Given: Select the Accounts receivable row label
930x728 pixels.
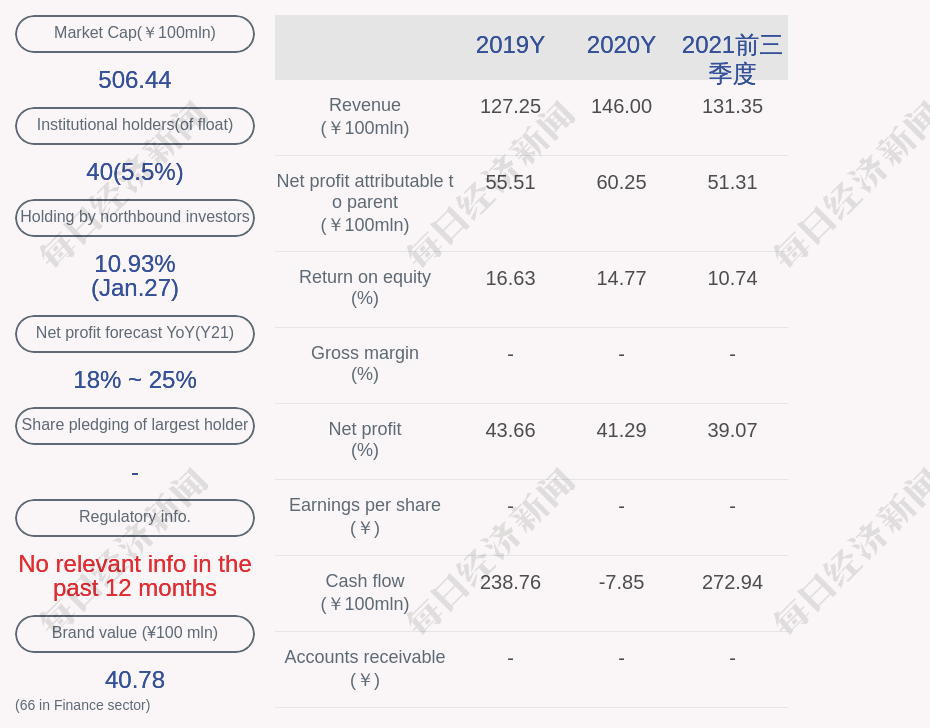Looking at the screenshot, I should pyautogui.click(x=365, y=668).
